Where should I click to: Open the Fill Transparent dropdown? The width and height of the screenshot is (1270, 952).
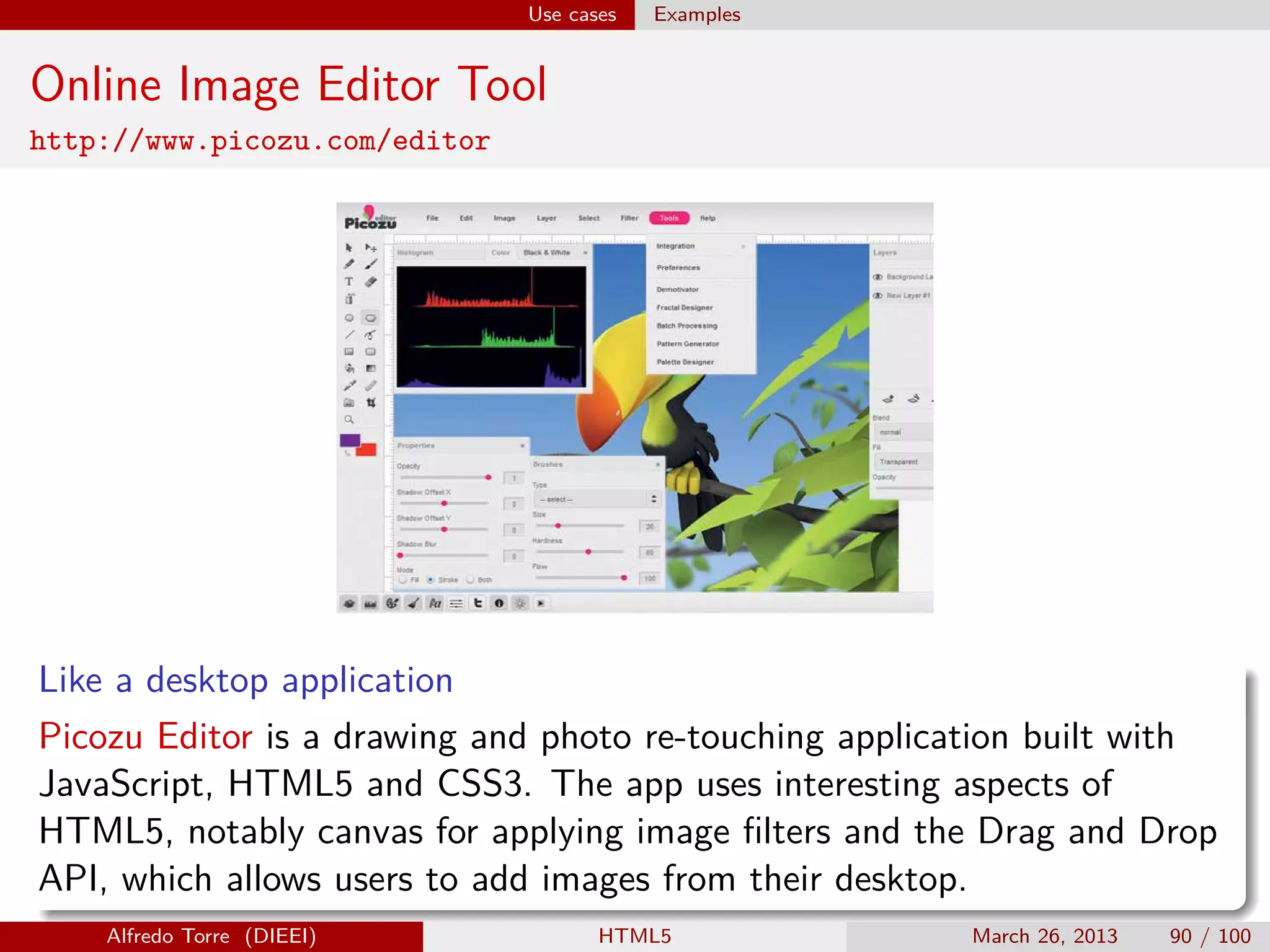click(904, 462)
